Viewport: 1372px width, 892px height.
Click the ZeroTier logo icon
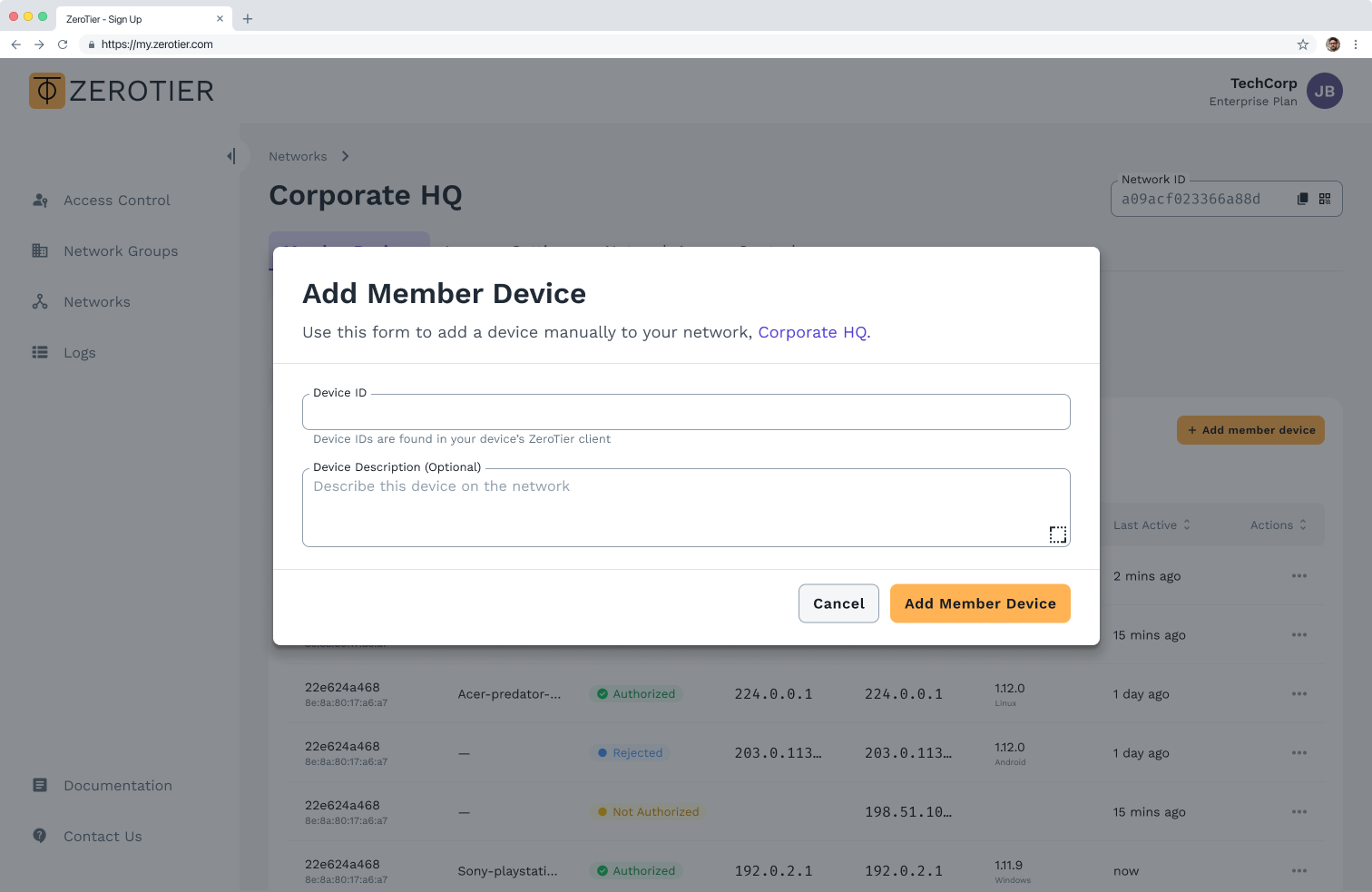point(47,91)
